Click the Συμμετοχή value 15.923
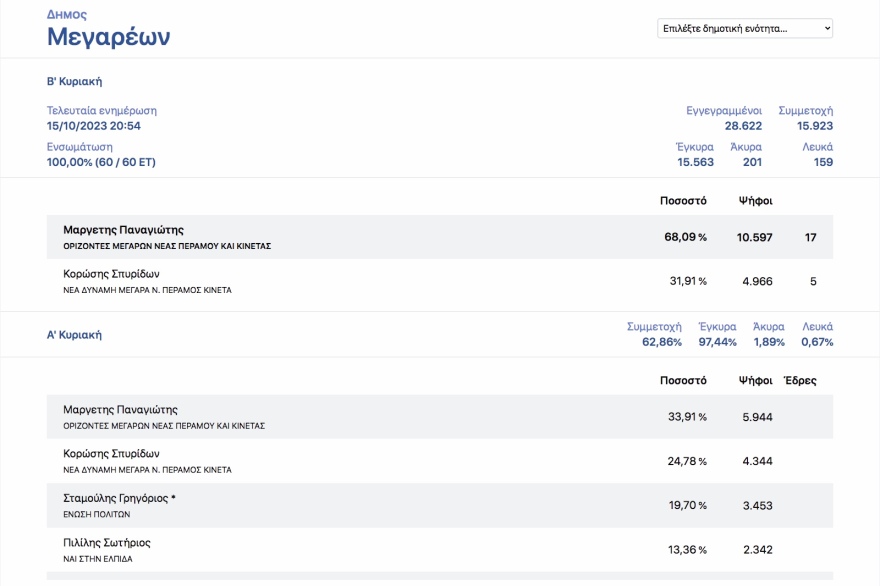 tap(814, 126)
